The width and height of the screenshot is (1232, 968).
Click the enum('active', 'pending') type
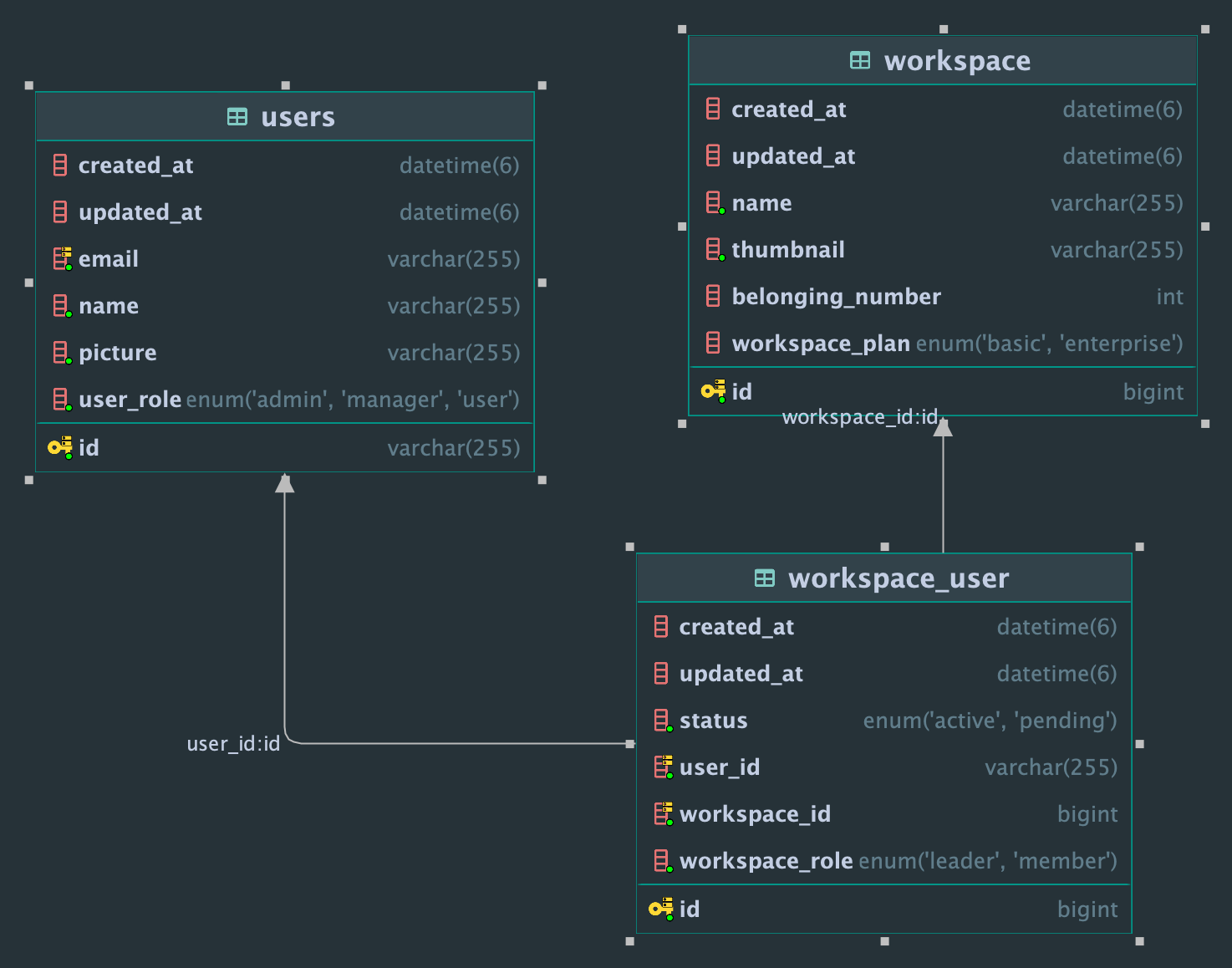pos(990,721)
